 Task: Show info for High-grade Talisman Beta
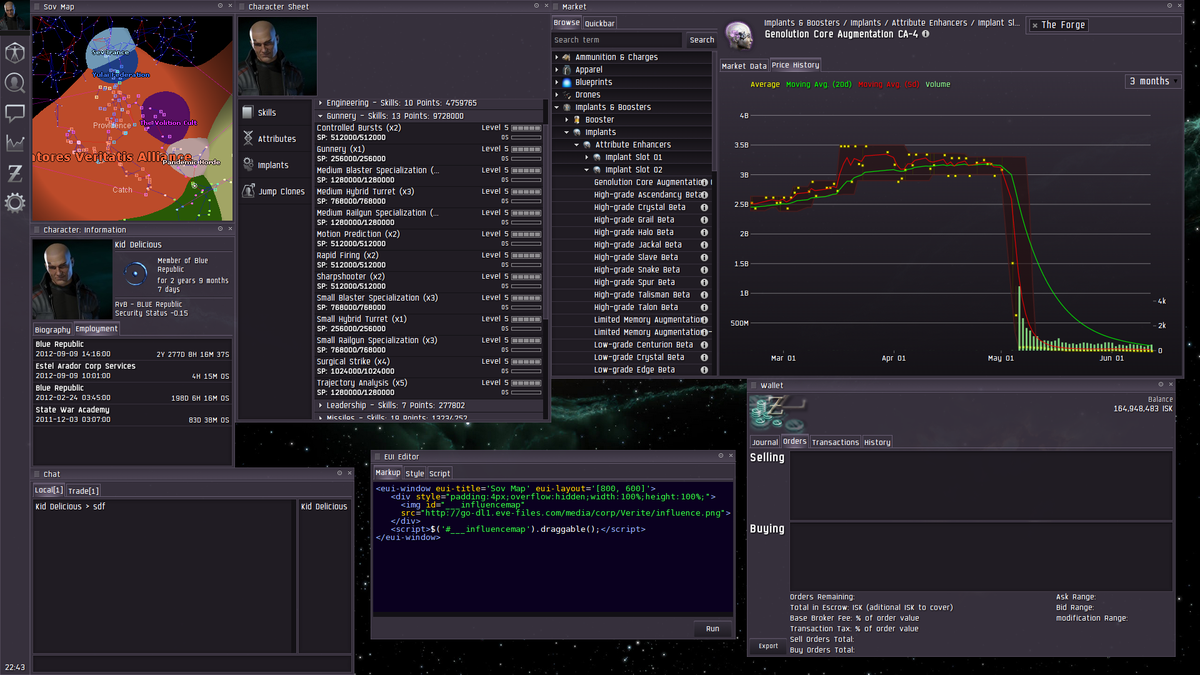(x=705, y=295)
